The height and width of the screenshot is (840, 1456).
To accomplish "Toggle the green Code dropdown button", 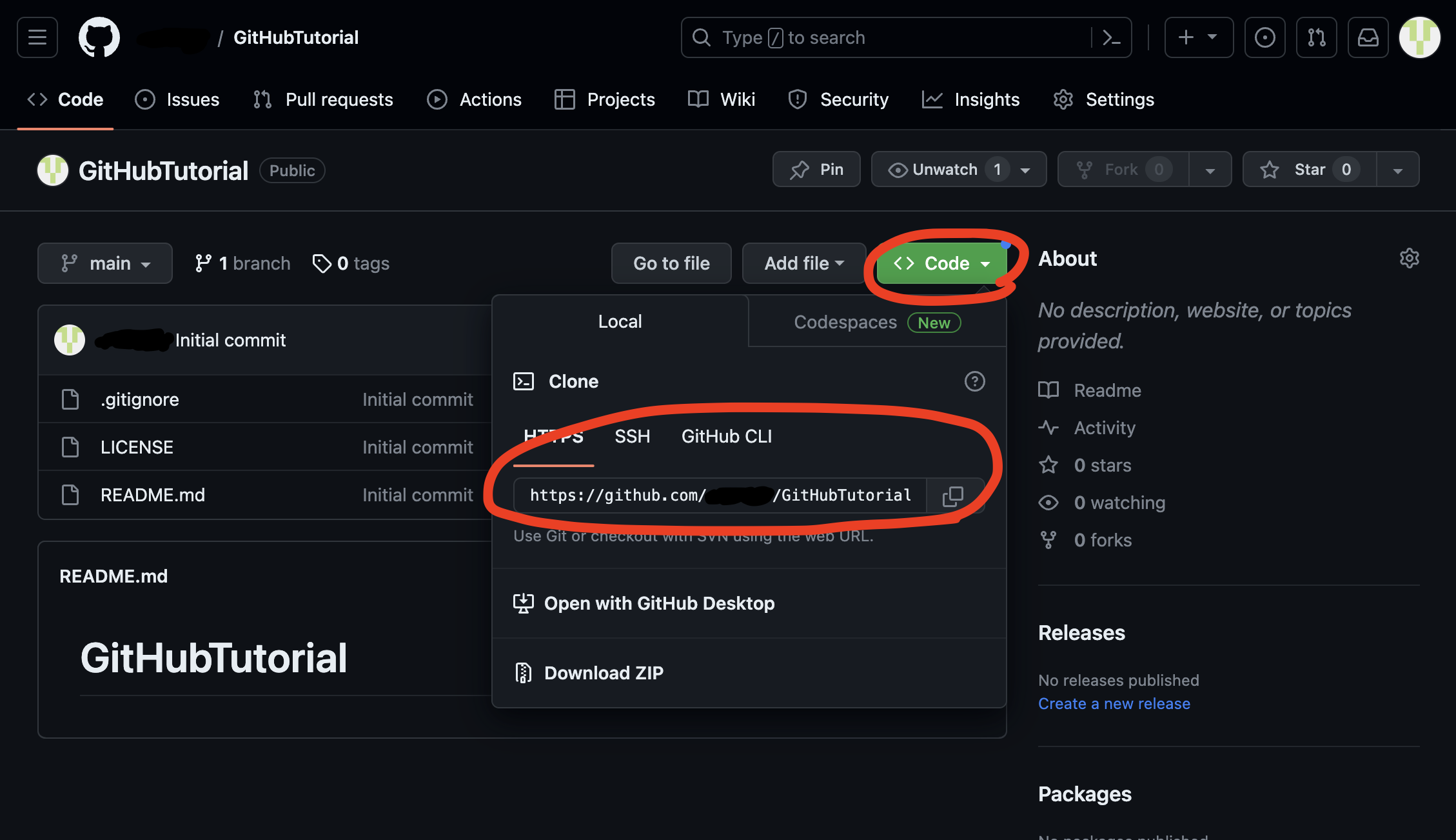I will (x=941, y=263).
